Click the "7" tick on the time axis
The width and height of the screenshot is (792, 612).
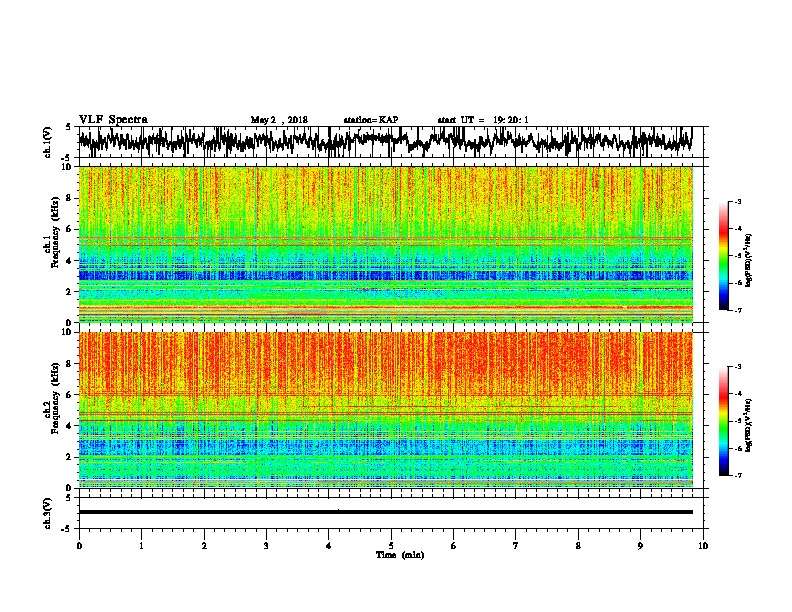(516, 546)
